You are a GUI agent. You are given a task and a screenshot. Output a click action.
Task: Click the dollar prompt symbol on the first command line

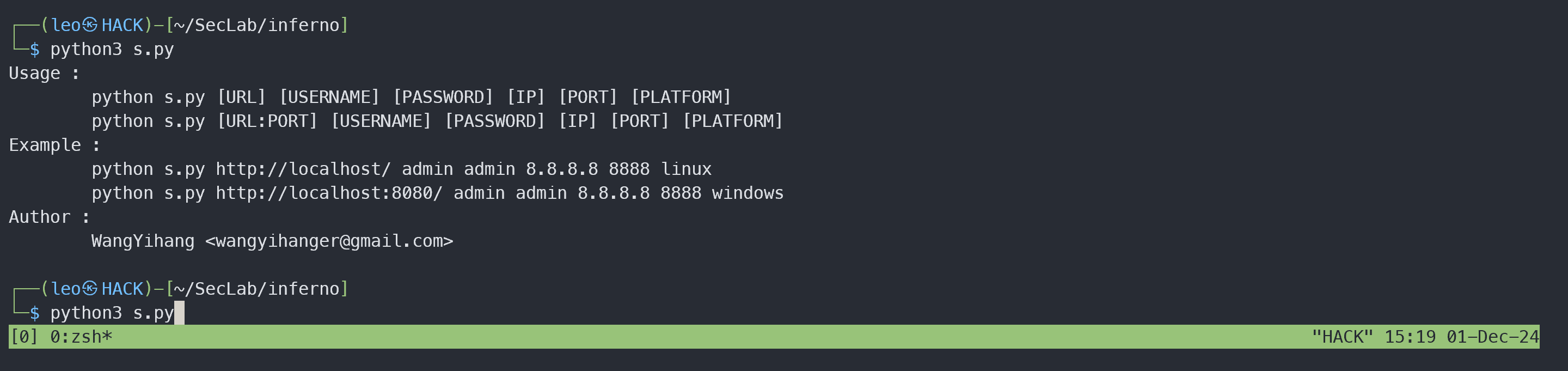tap(35, 50)
